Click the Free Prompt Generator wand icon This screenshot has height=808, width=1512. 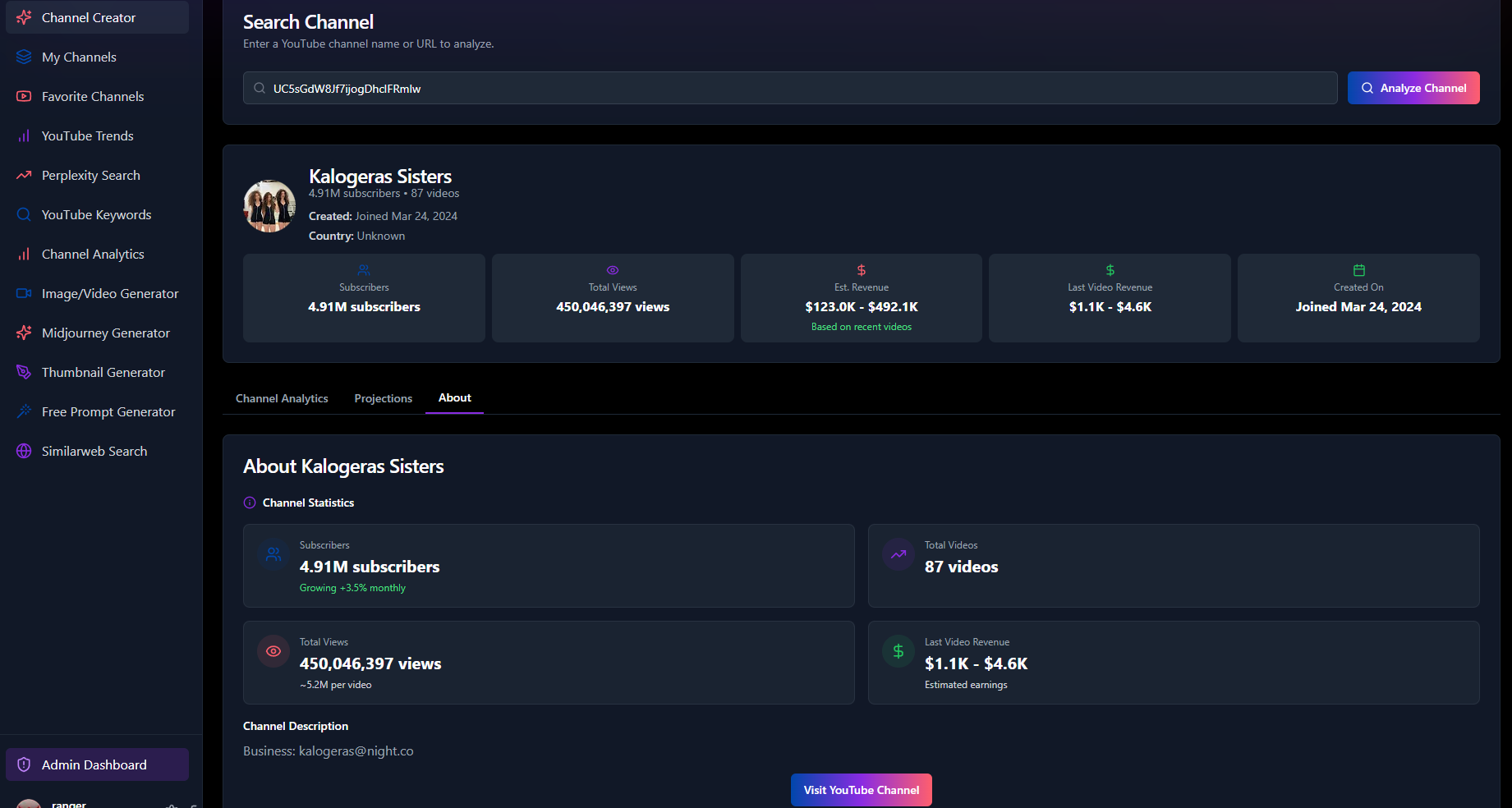[x=24, y=411]
